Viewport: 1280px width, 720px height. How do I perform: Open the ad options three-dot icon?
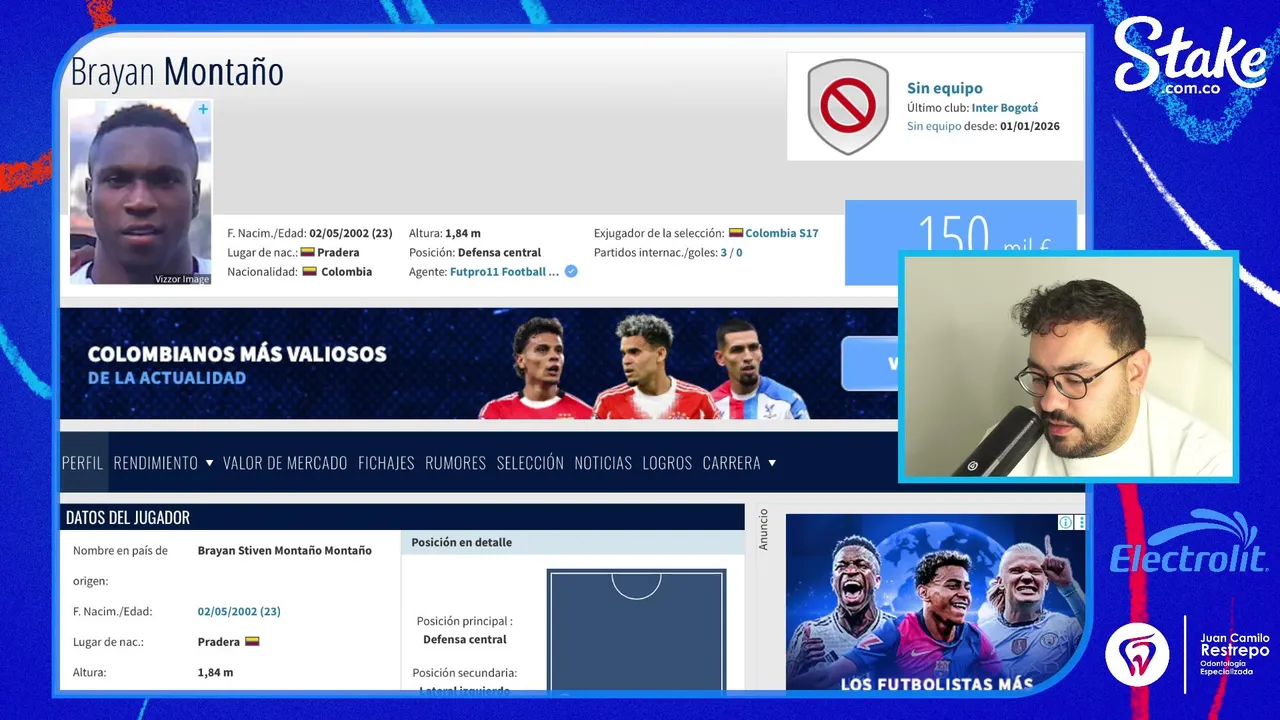[x=1080, y=522]
